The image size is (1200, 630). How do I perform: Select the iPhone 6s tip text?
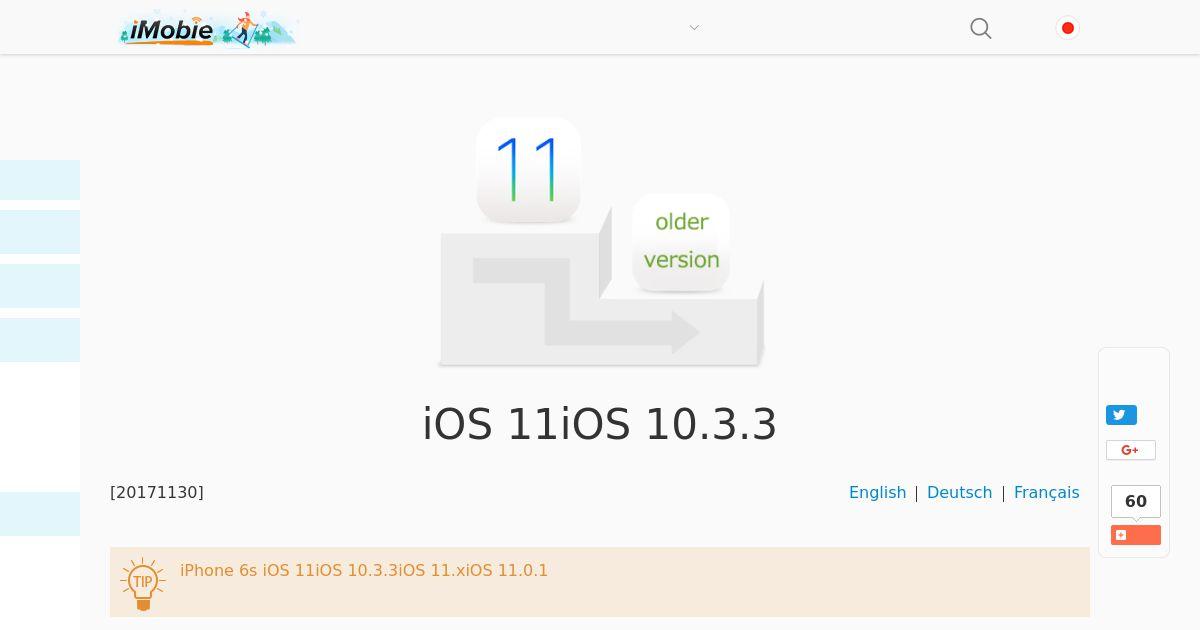[x=364, y=570]
